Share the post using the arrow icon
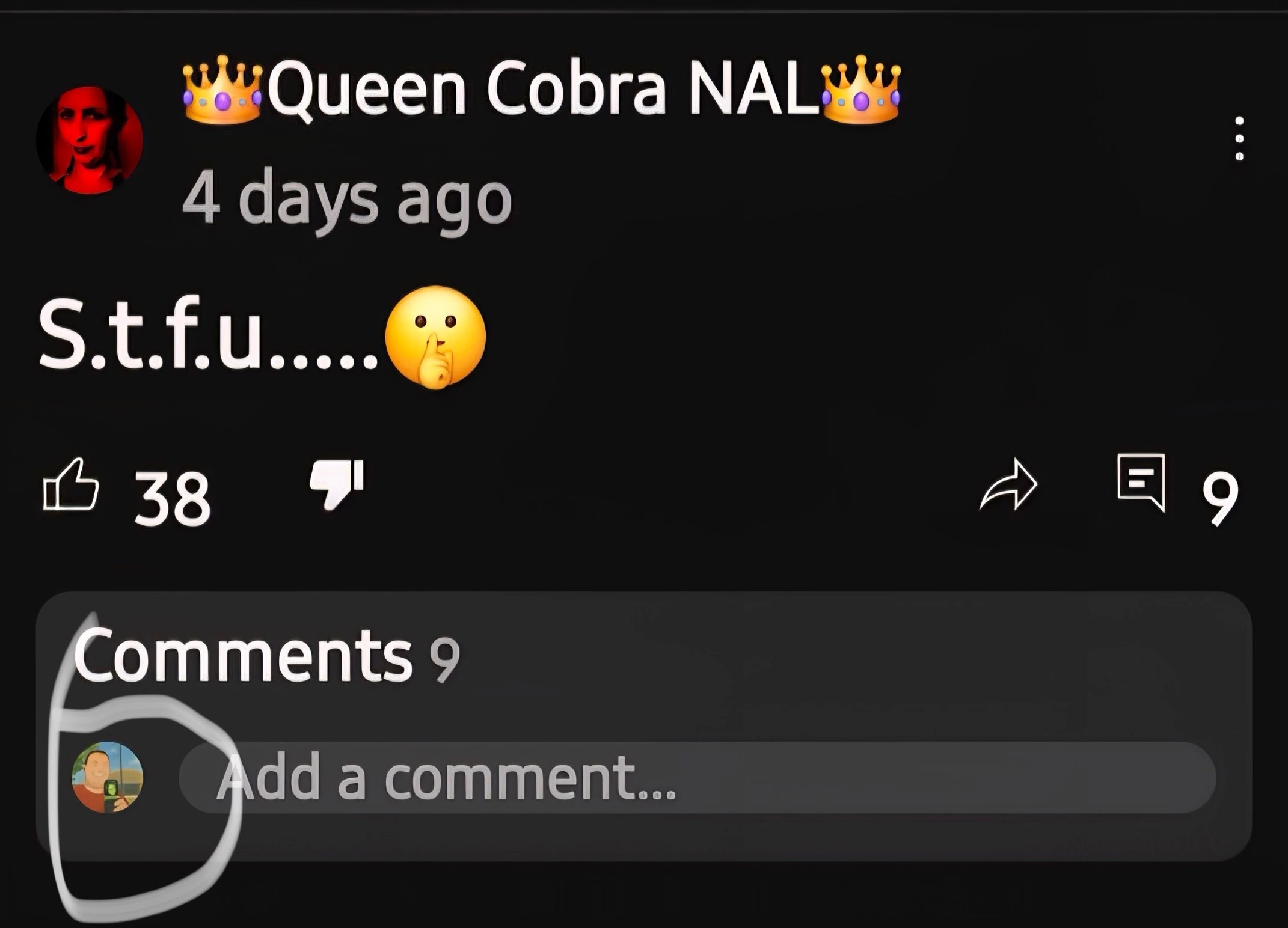 click(1009, 484)
